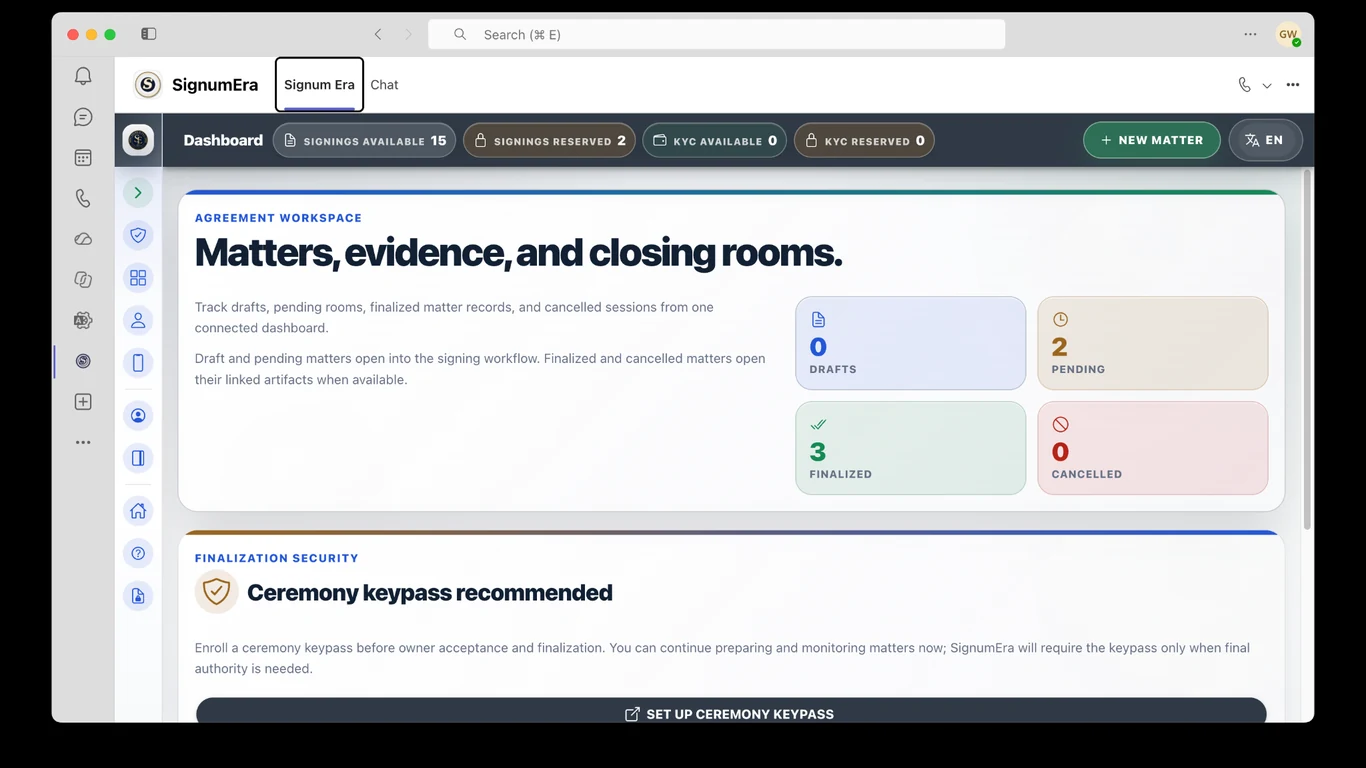
Task: Click the SignumEra logo tile above sidebar
Action: click(x=138, y=140)
